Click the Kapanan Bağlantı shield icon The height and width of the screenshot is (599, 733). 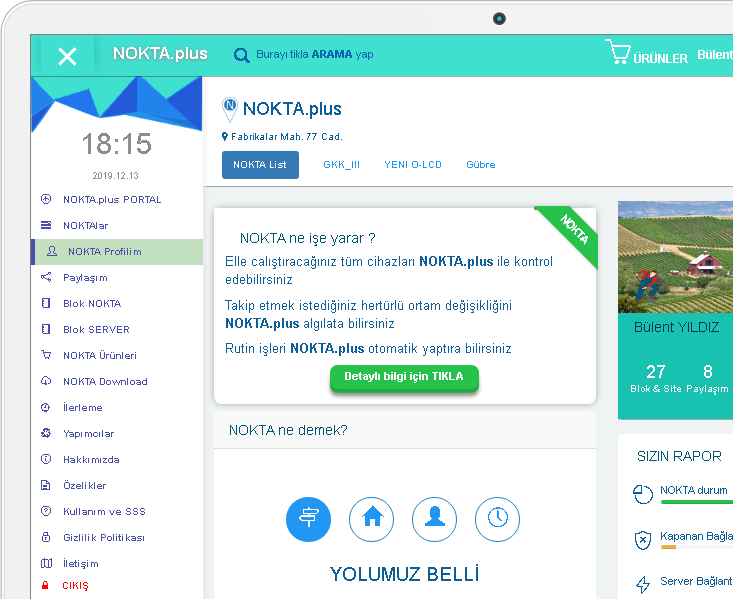pyautogui.click(x=643, y=541)
